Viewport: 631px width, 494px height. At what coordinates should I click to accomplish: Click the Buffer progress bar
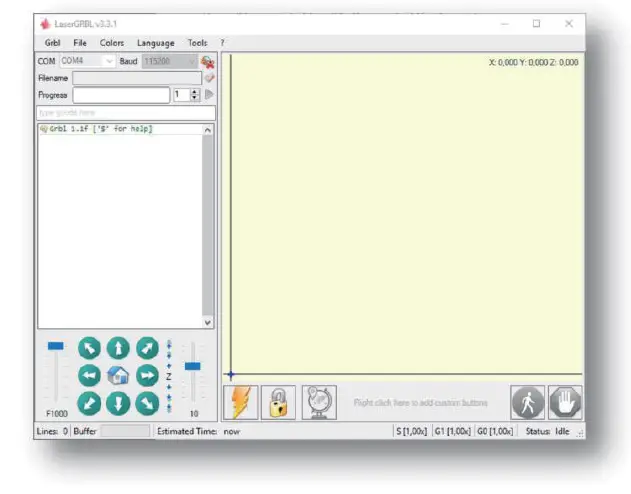pos(125,431)
